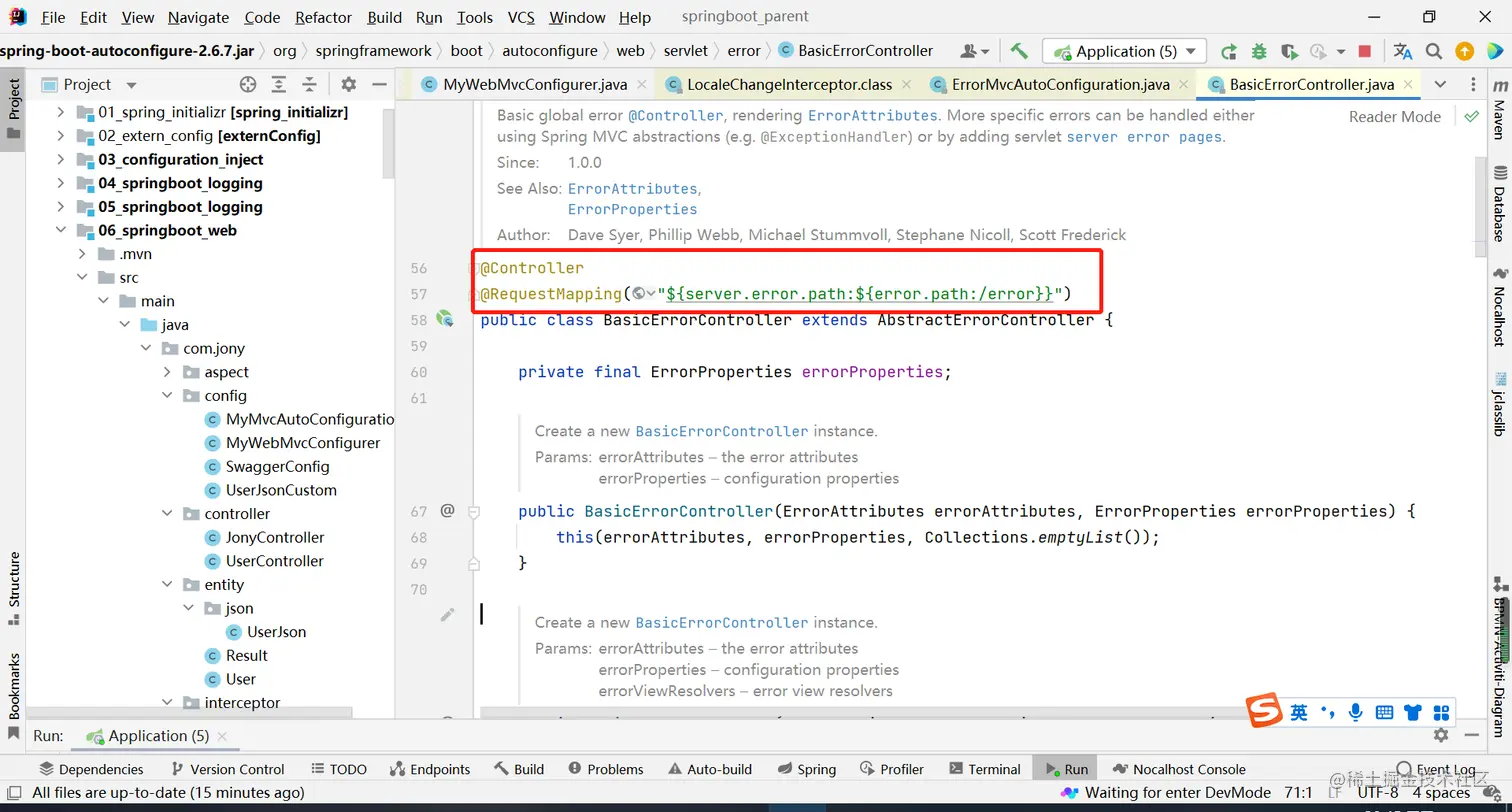Image resolution: width=1512 pixels, height=812 pixels.
Task: Collapse all nodes in the Project panel
Action: (x=310, y=85)
